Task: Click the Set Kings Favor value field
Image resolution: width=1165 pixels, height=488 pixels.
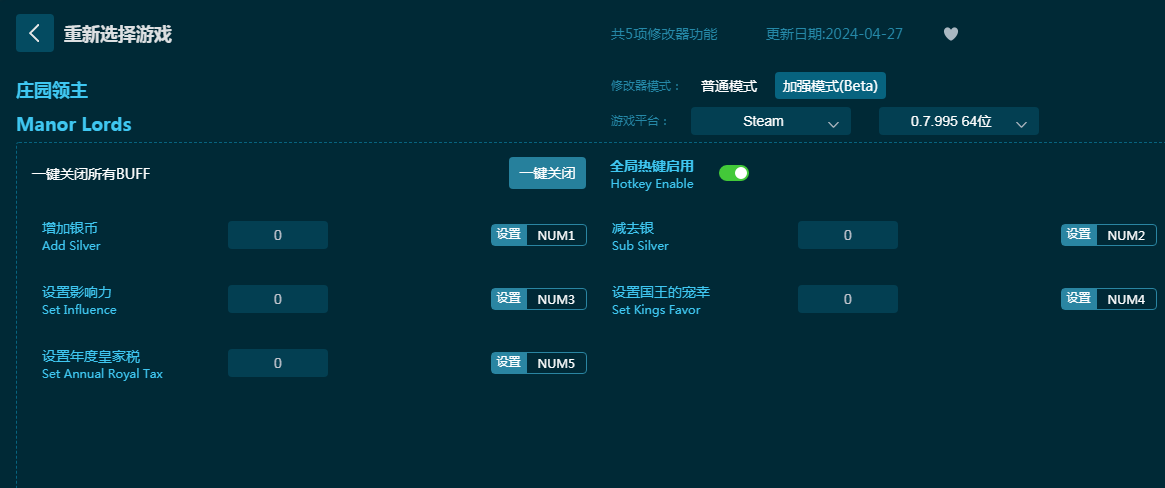Action: [x=848, y=299]
